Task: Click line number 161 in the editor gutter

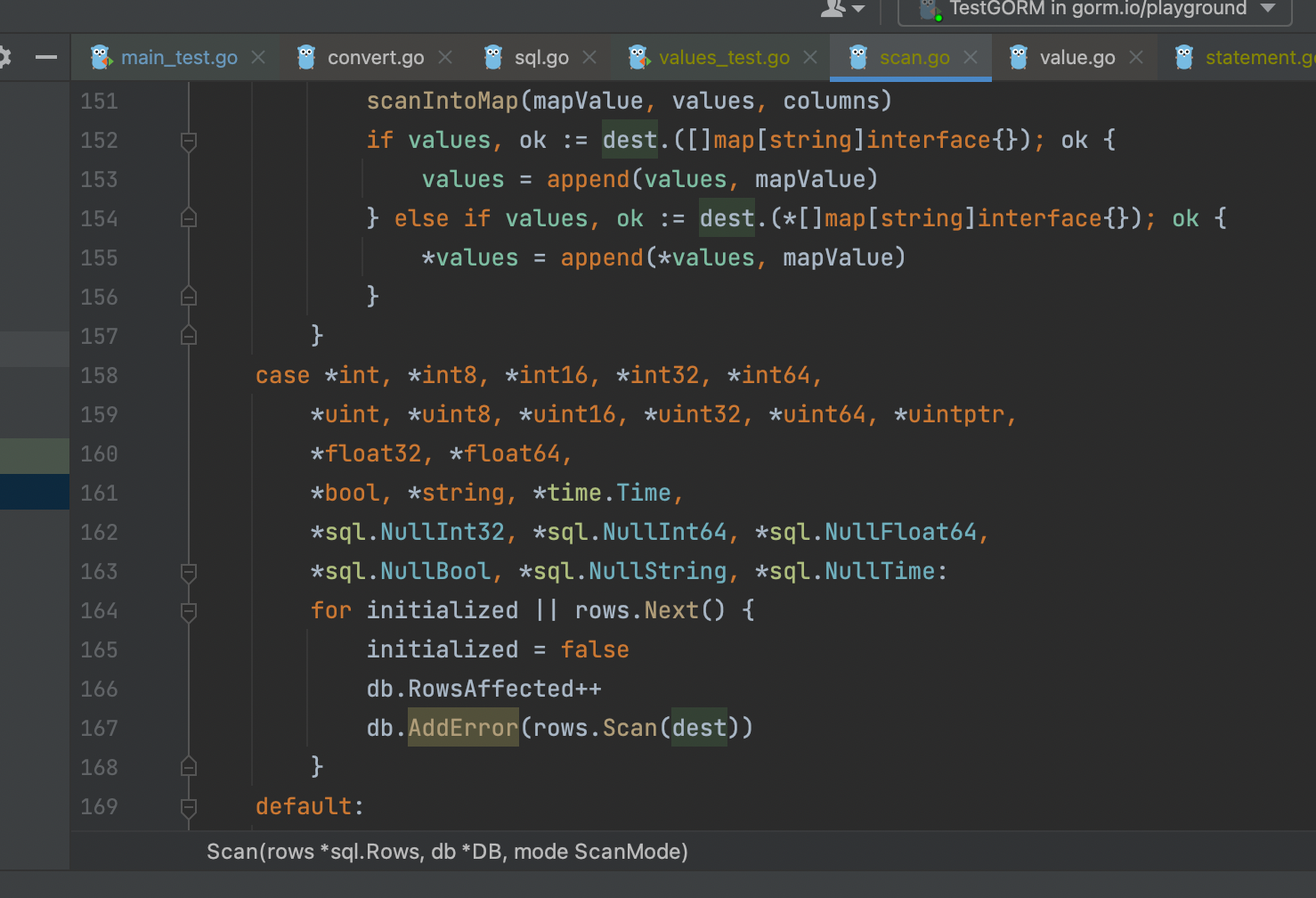Action: pyautogui.click(x=98, y=492)
